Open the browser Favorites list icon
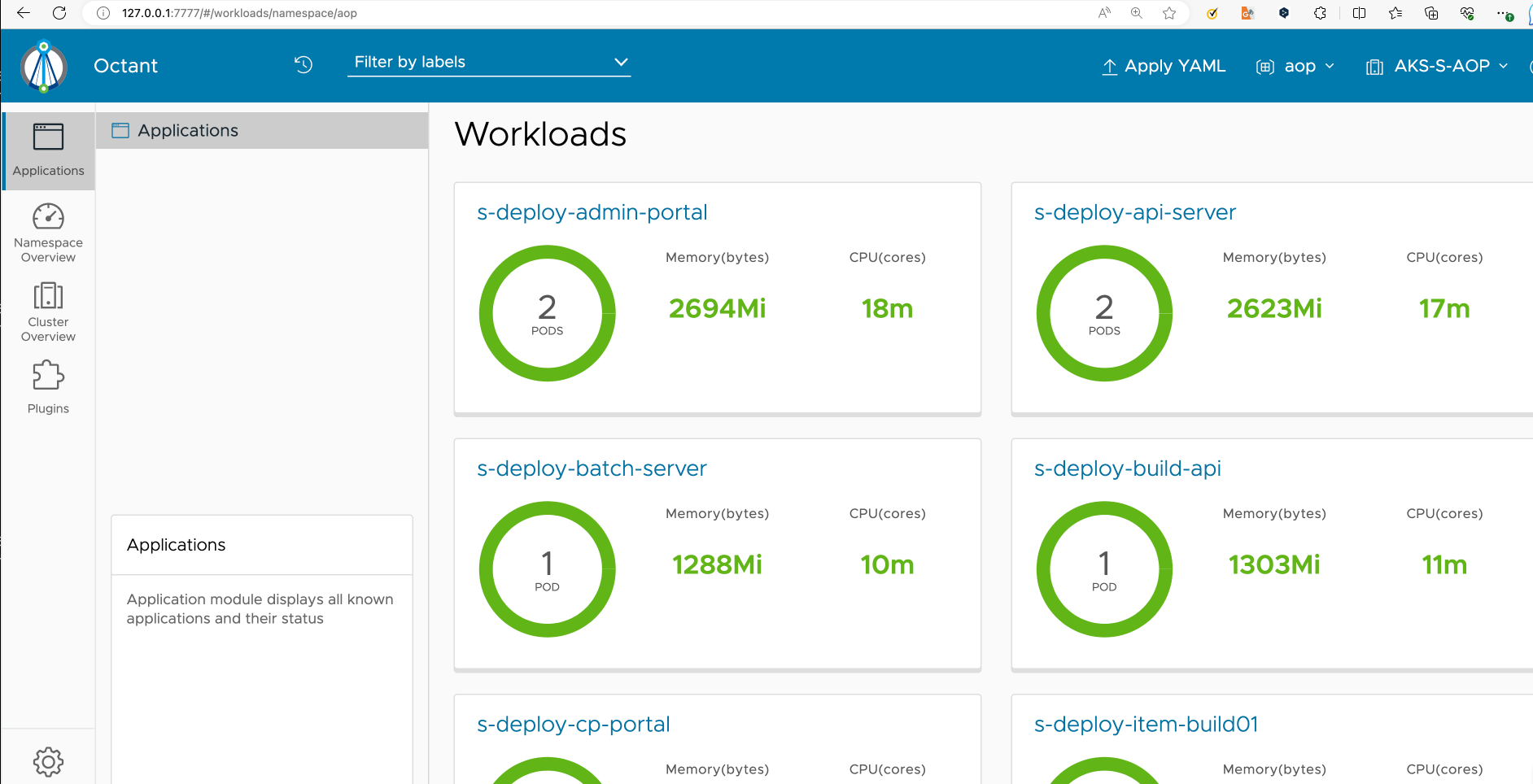 1395,13
